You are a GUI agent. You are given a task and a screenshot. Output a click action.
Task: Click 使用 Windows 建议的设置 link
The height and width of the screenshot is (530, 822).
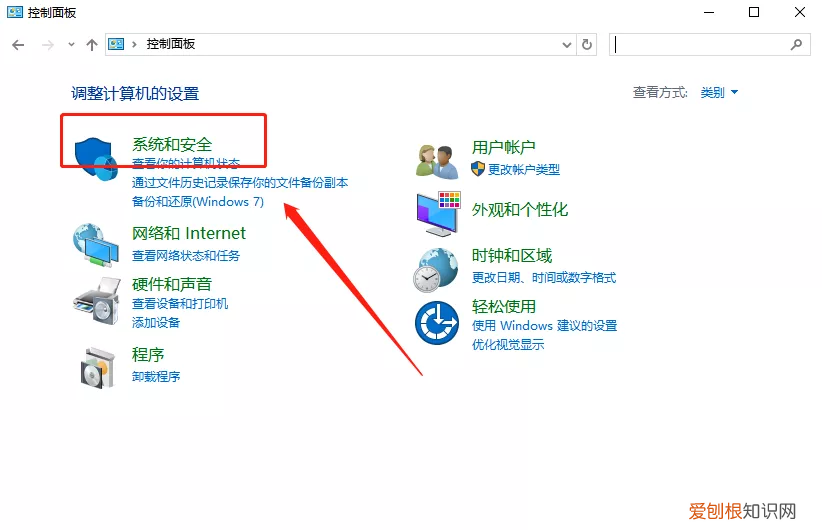544,326
